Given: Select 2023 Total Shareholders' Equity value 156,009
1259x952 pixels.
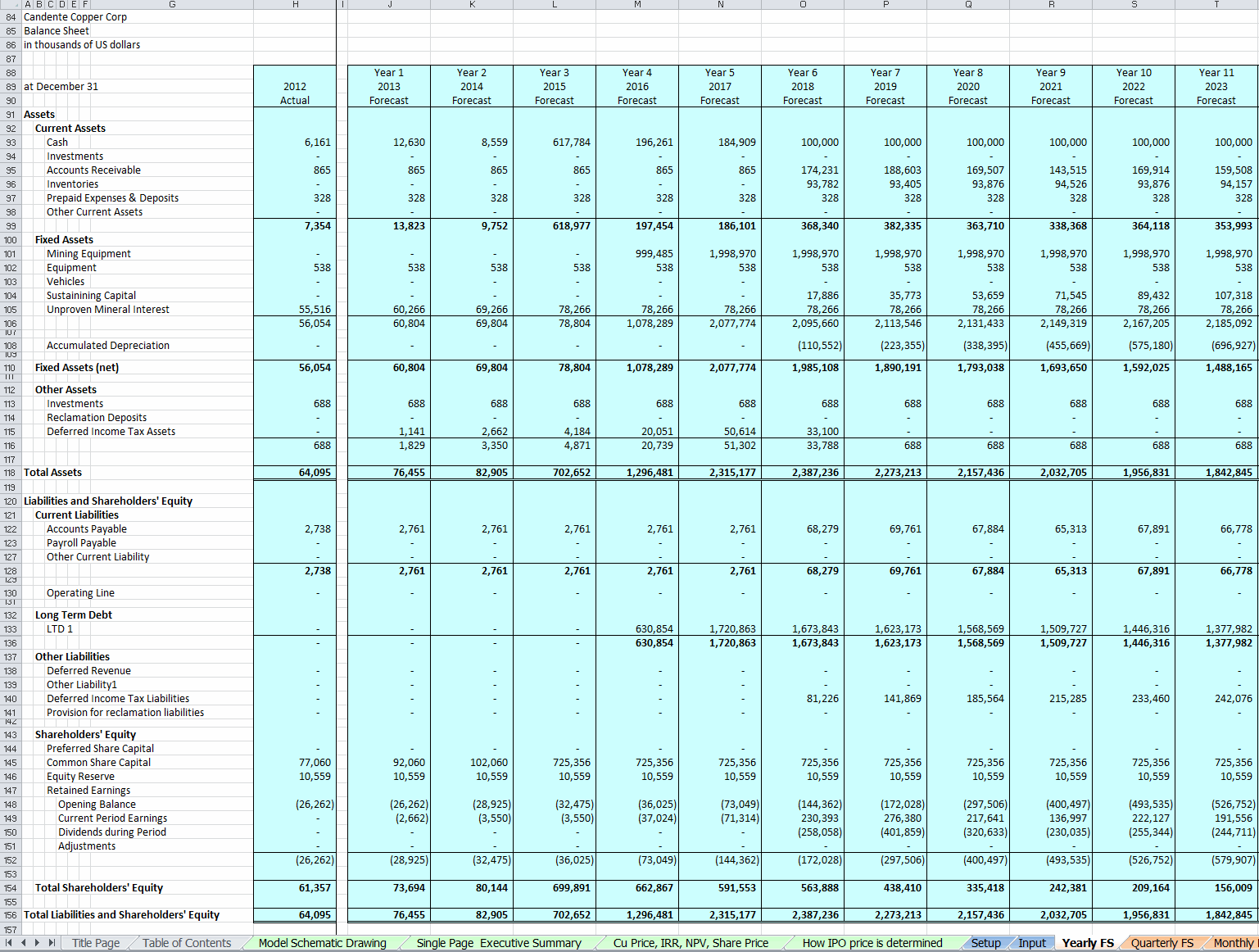Looking at the screenshot, I should [x=1216, y=888].
